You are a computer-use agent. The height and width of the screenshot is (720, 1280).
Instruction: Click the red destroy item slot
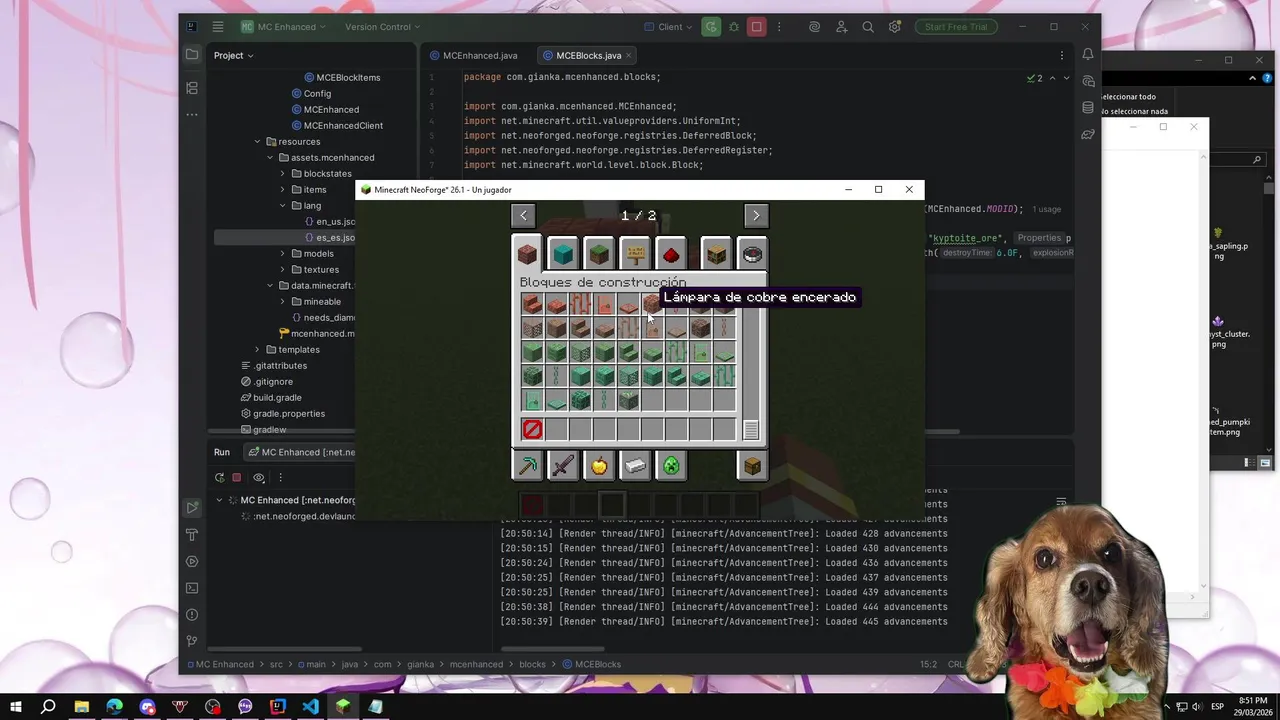point(532,429)
